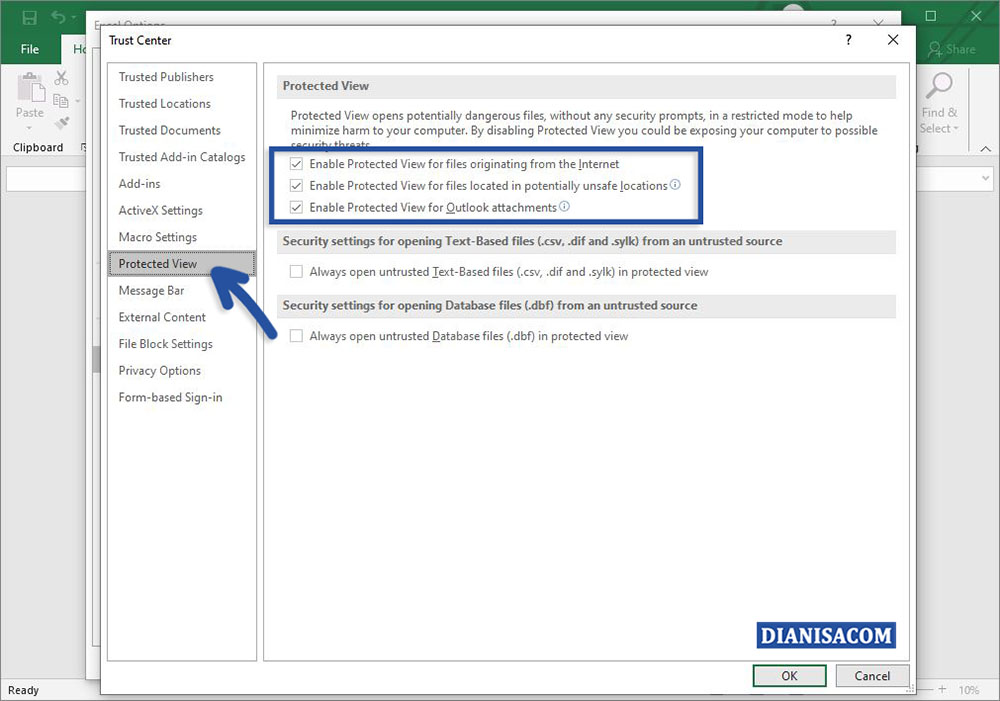Select Protected View category

[182, 263]
